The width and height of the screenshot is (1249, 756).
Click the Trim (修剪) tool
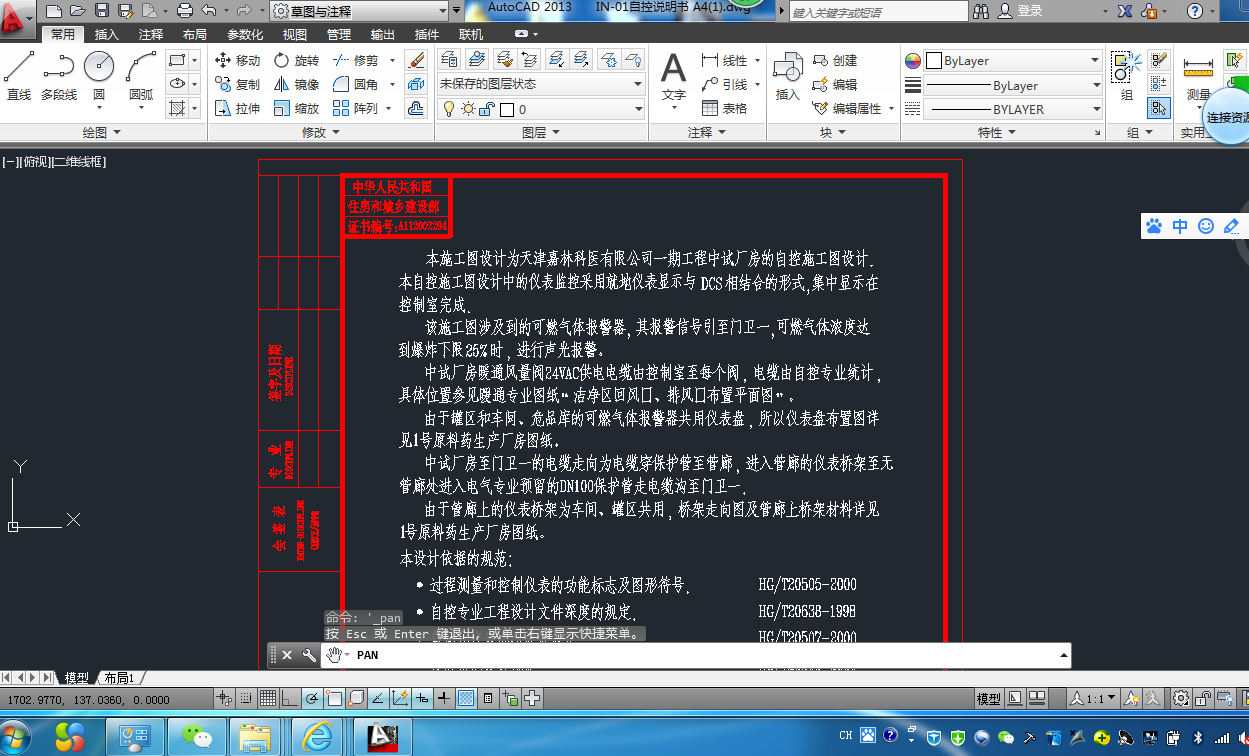click(x=356, y=60)
